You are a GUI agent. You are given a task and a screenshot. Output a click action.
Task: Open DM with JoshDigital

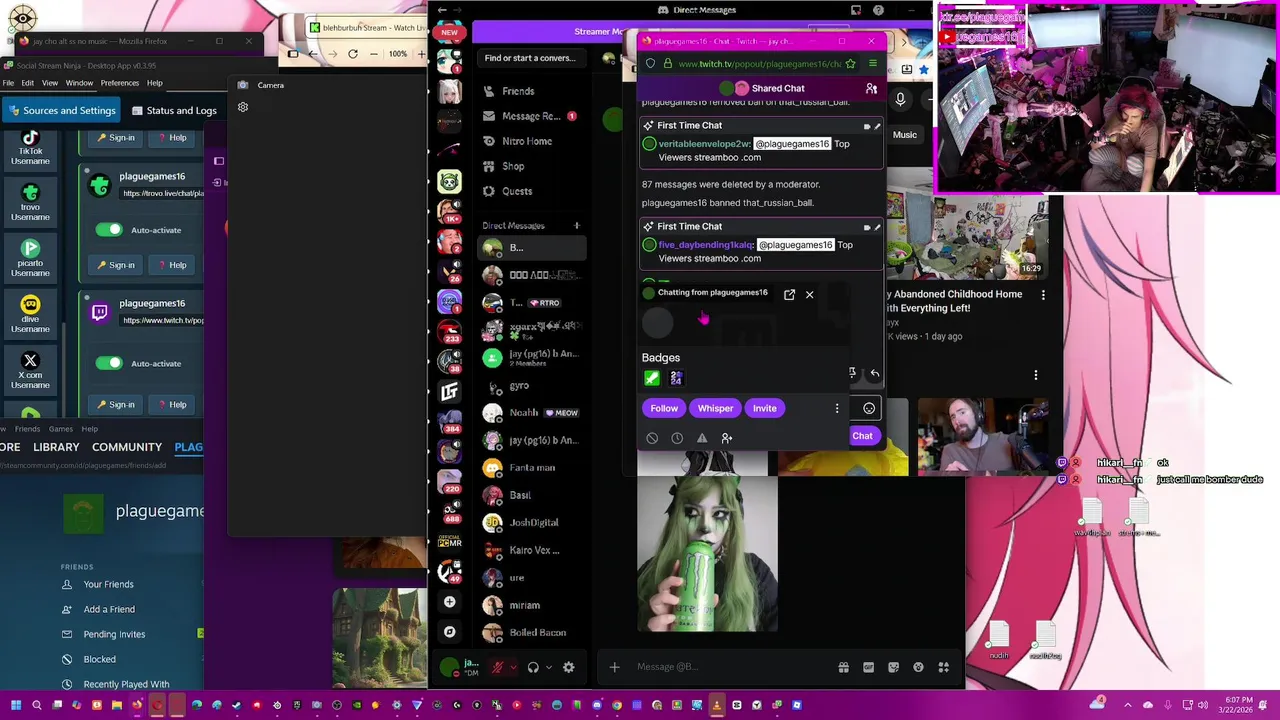click(x=530, y=523)
